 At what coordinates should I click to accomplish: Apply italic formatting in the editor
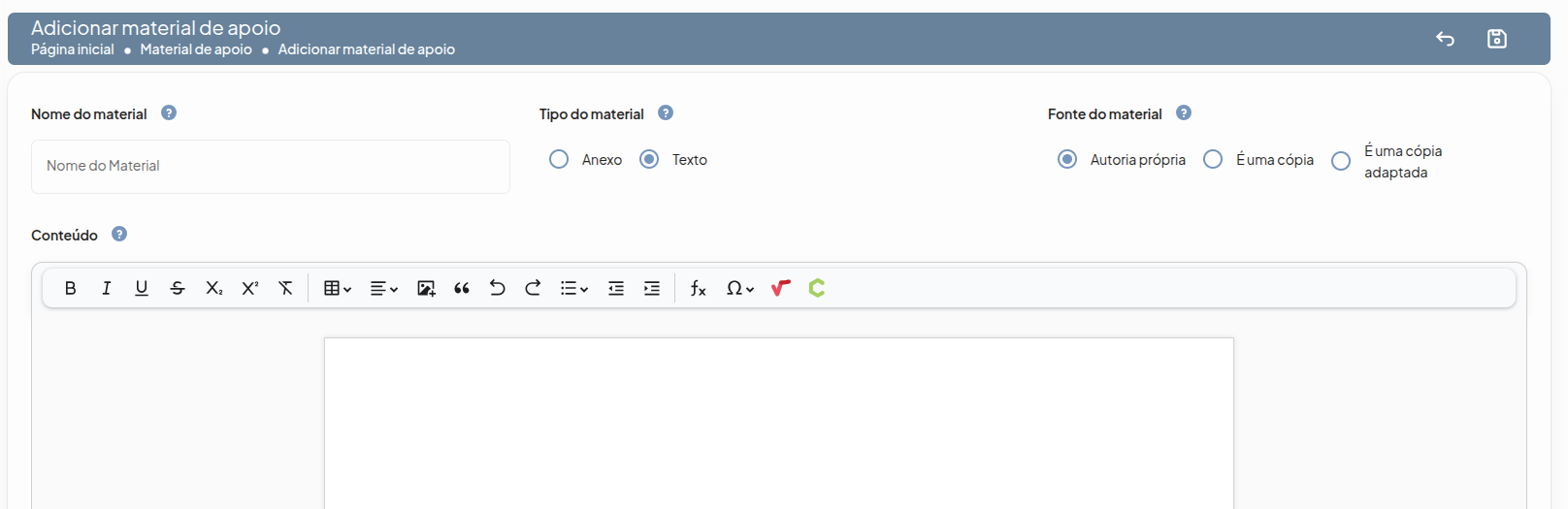pos(106,288)
